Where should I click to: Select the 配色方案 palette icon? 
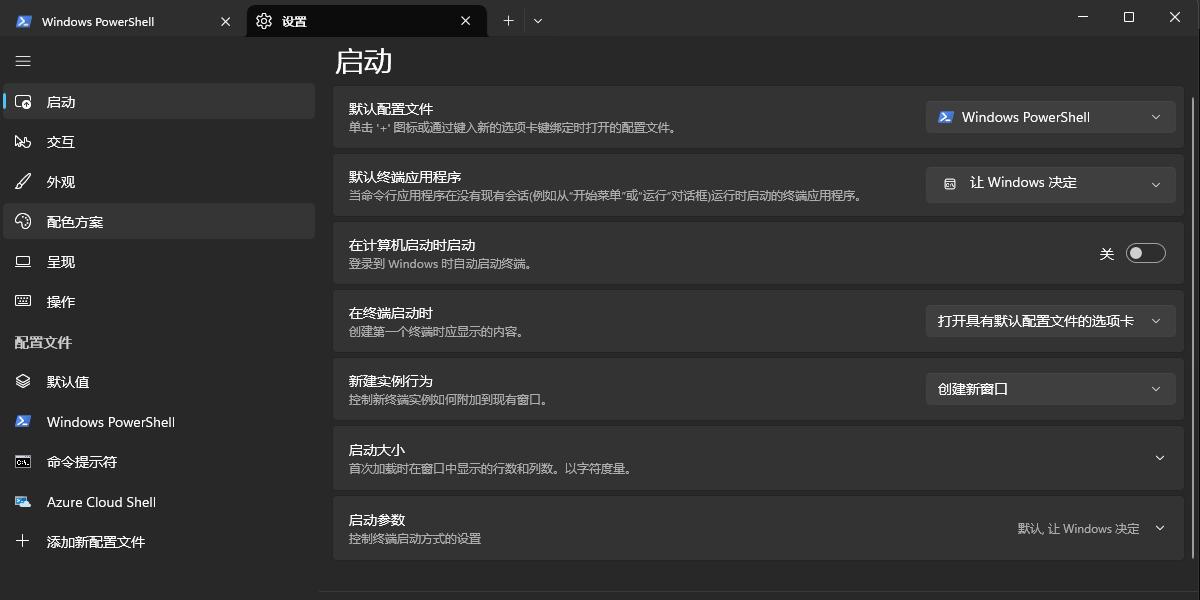pos(23,222)
